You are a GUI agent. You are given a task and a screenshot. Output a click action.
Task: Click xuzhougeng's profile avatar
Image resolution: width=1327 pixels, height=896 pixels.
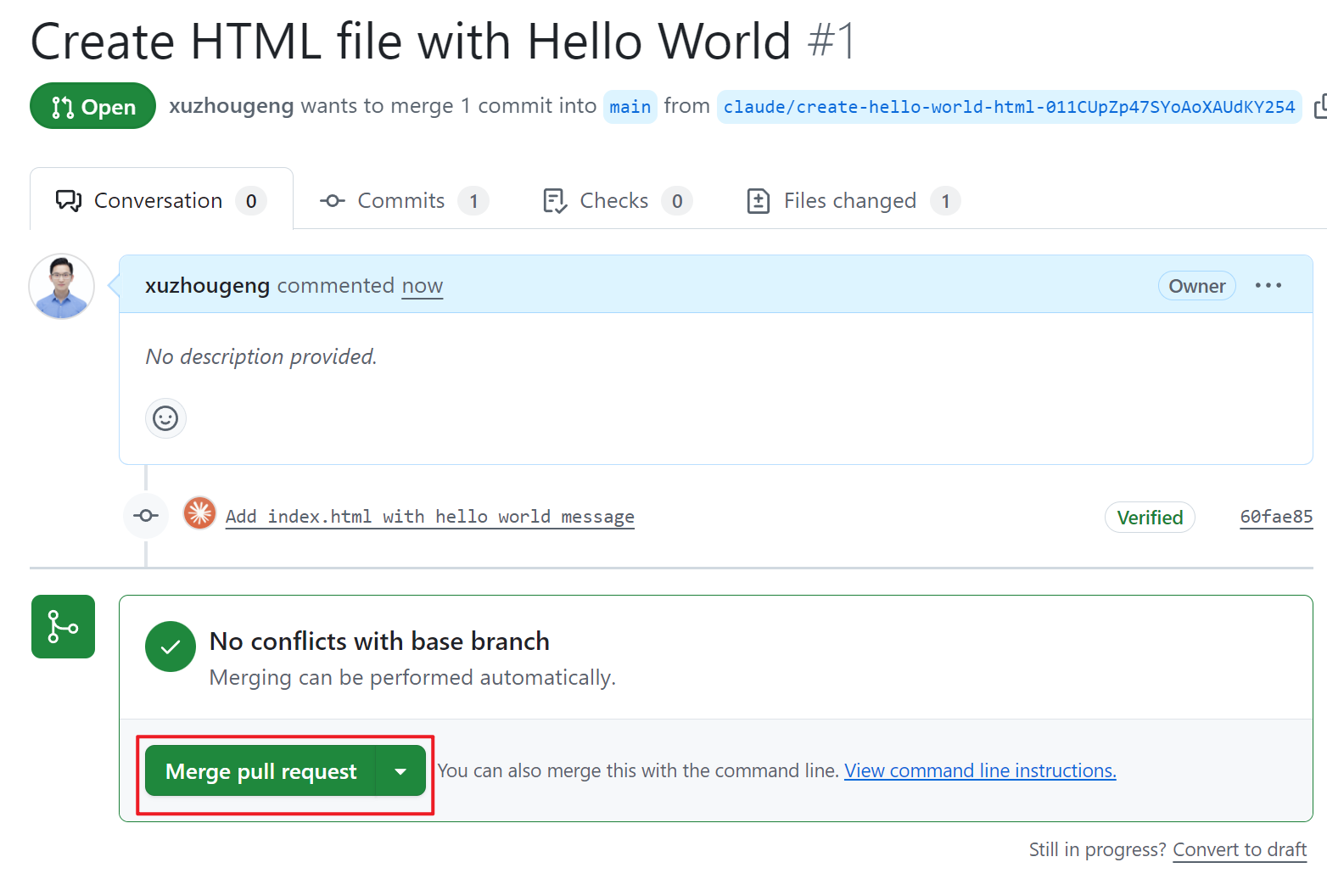(x=62, y=287)
